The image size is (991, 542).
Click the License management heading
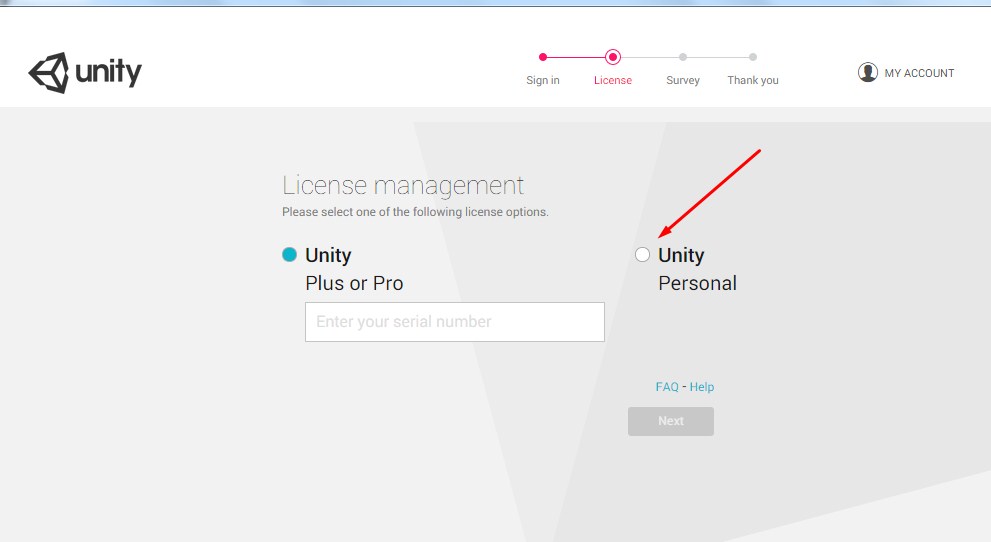pos(403,186)
